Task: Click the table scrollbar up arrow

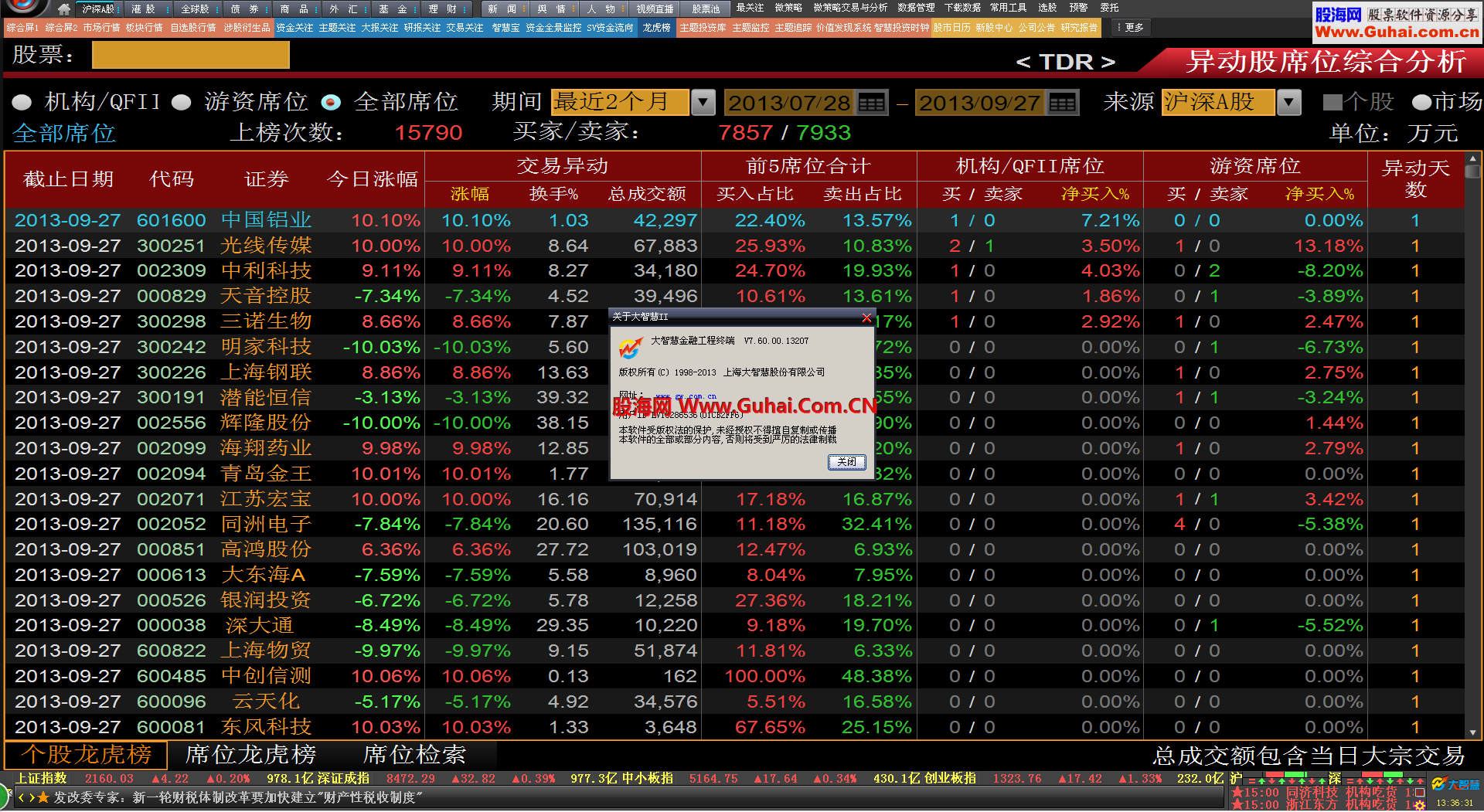Action: (x=1472, y=158)
